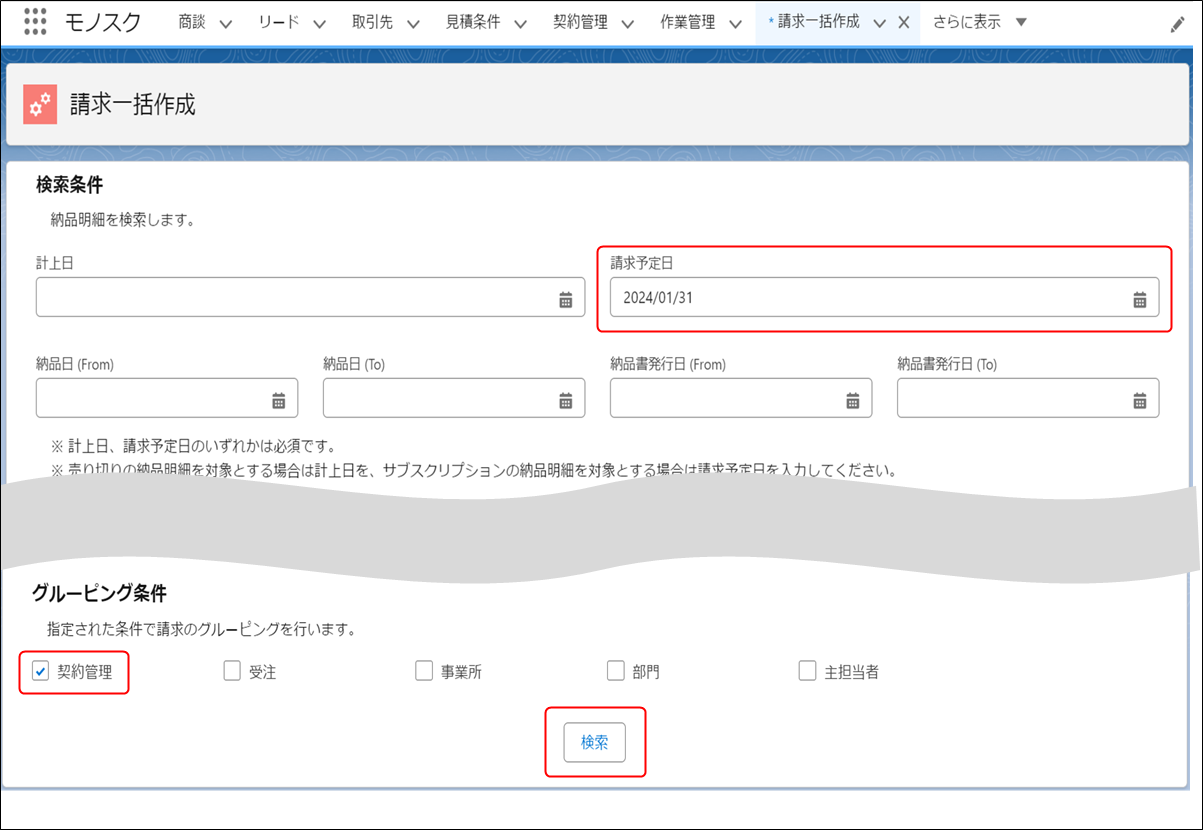Expand the 商談 tab dropdown chevron
Screen dimensions: 1203x830
225,24
